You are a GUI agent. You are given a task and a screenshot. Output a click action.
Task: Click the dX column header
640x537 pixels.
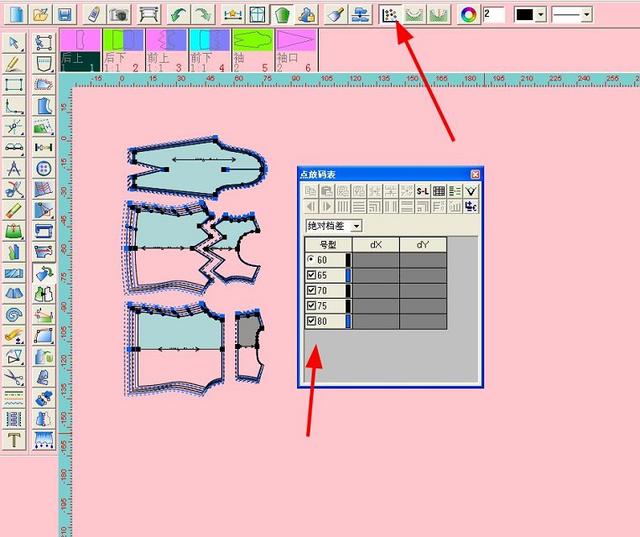376,244
